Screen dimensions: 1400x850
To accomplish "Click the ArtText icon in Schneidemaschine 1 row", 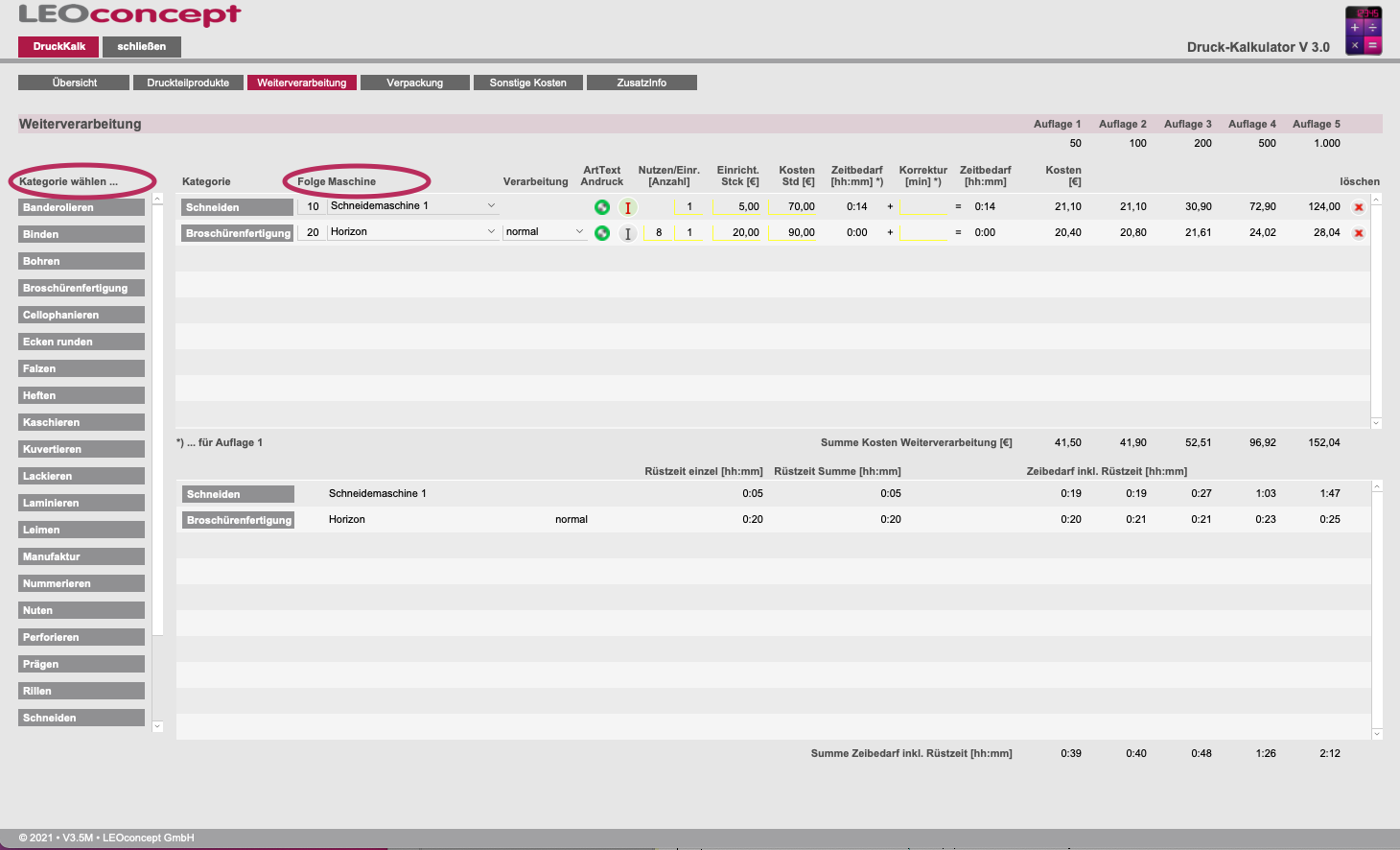I will (628, 207).
